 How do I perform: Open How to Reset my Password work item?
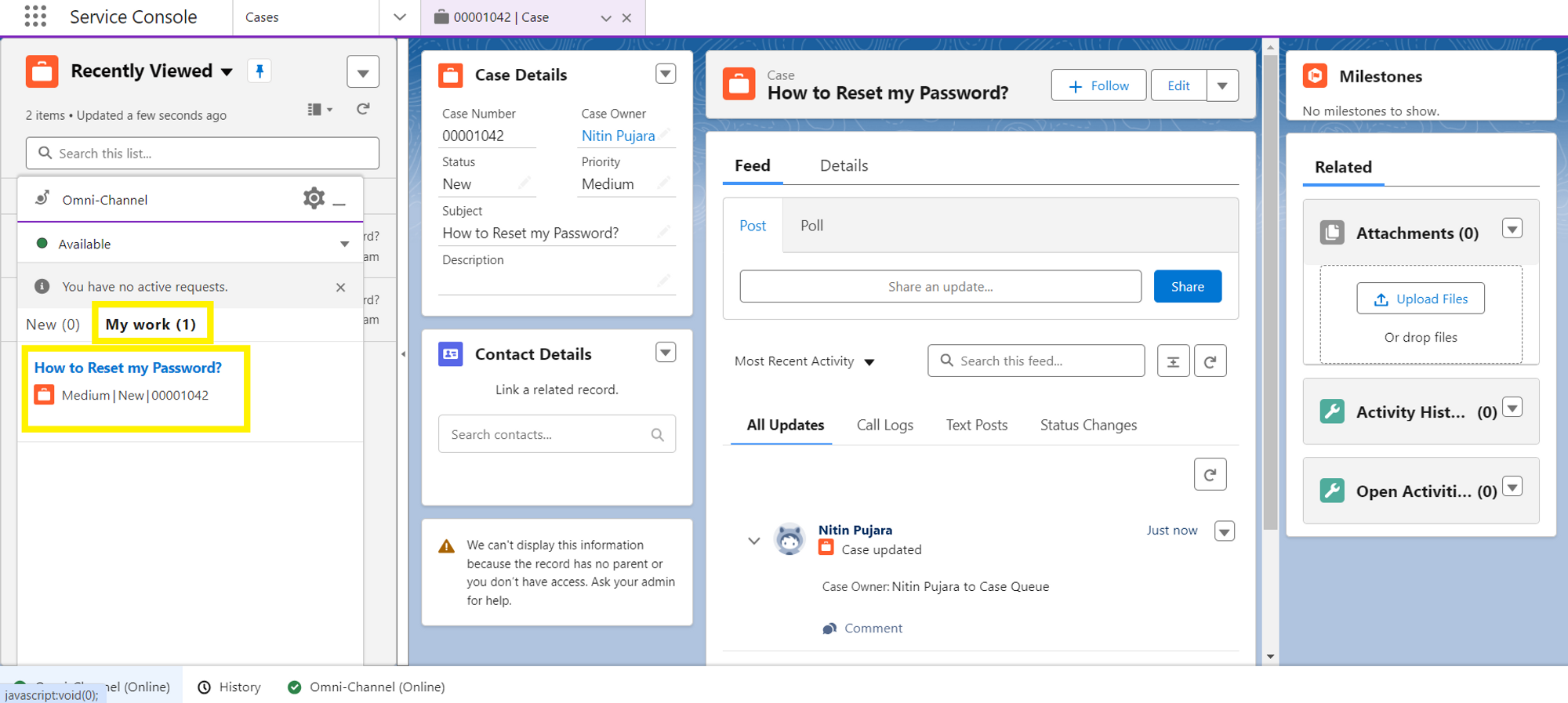tap(128, 368)
